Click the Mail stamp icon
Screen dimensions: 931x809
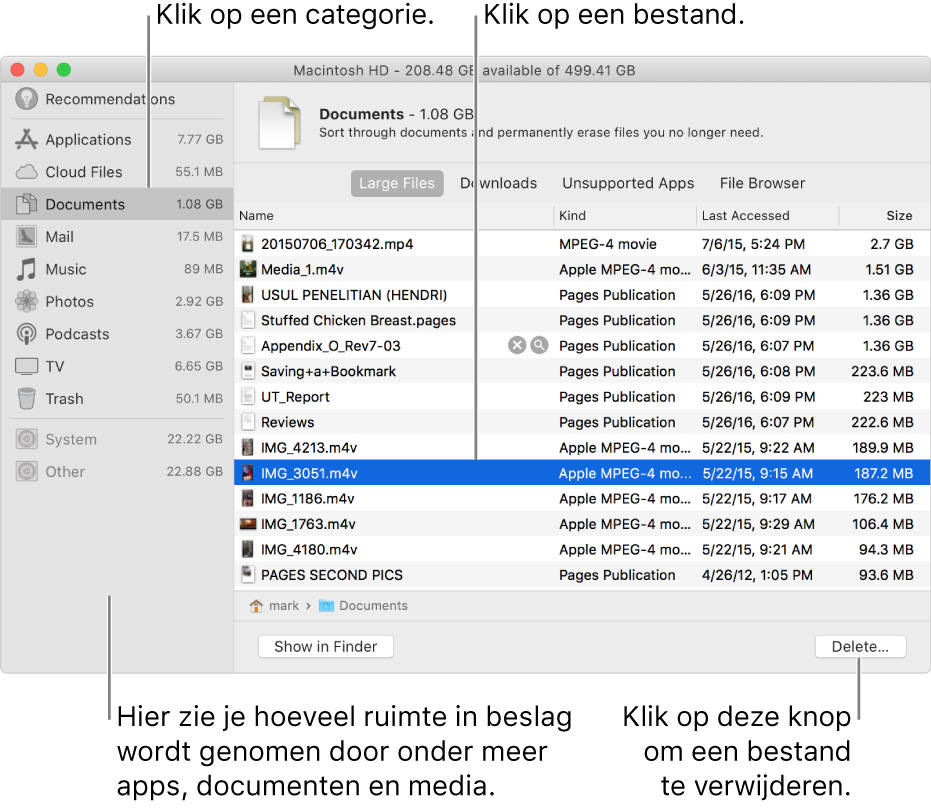(x=26, y=236)
